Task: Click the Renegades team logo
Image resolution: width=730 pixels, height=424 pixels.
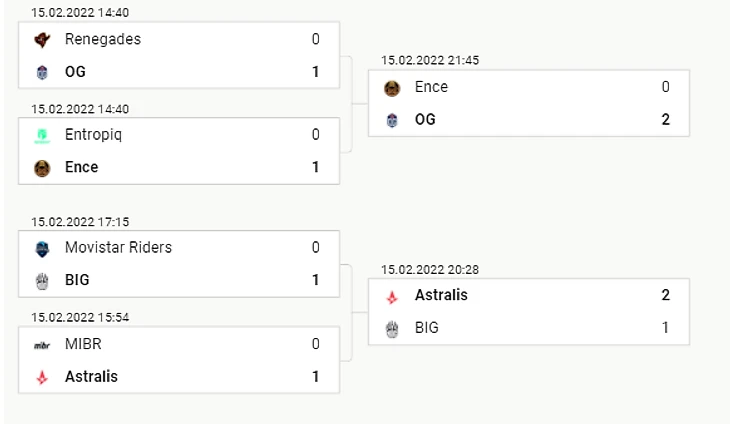Action: [x=42, y=40]
